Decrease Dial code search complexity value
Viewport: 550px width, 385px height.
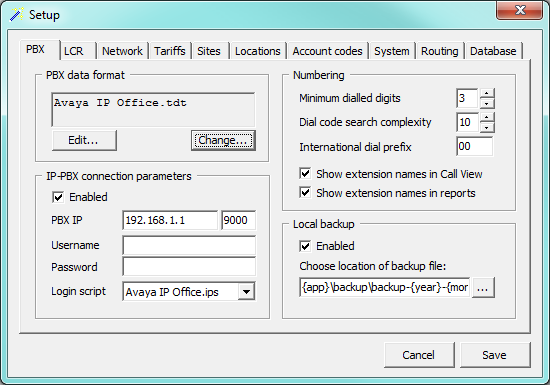coord(487,127)
